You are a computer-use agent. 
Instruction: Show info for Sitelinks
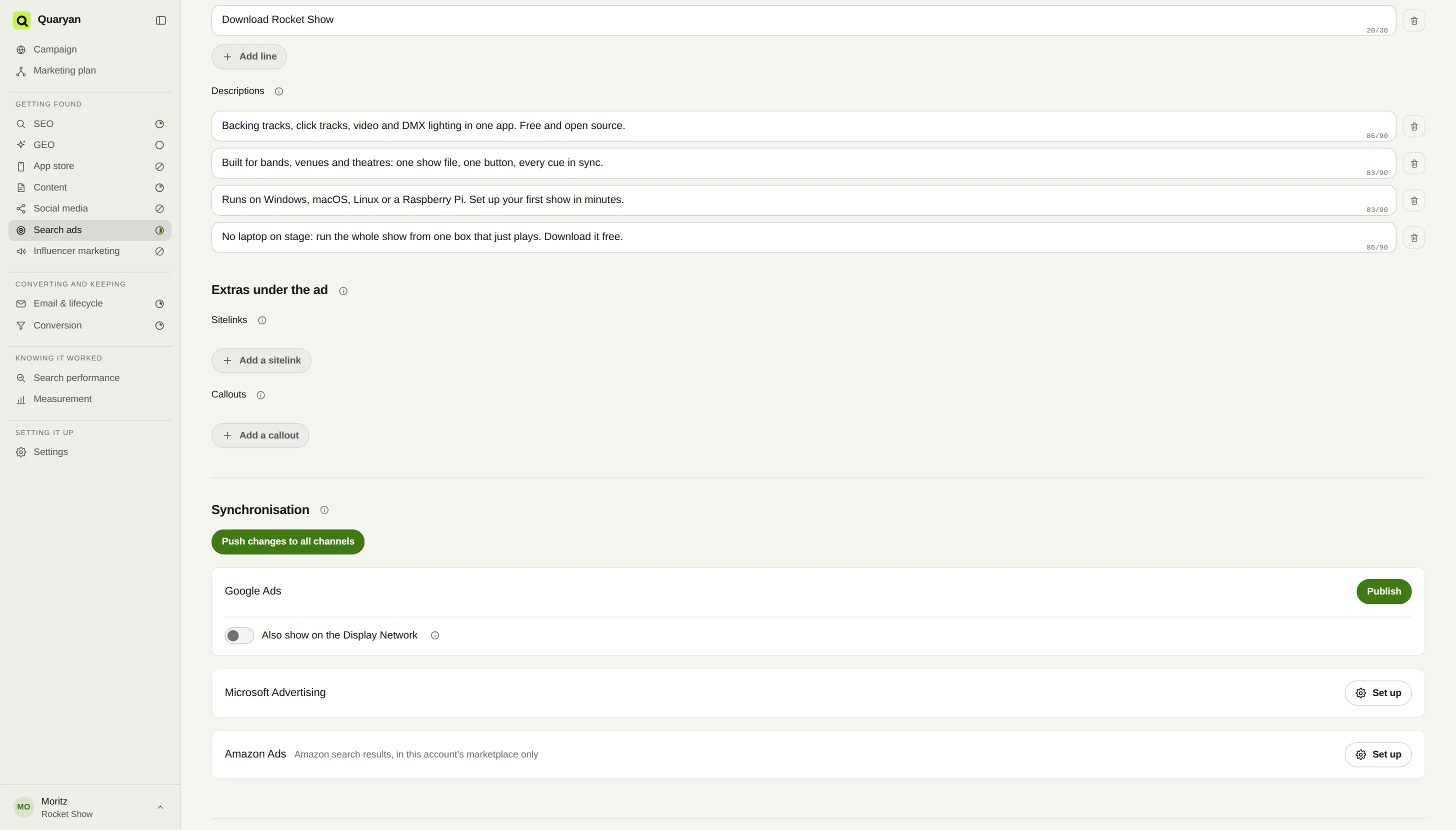[x=262, y=320]
